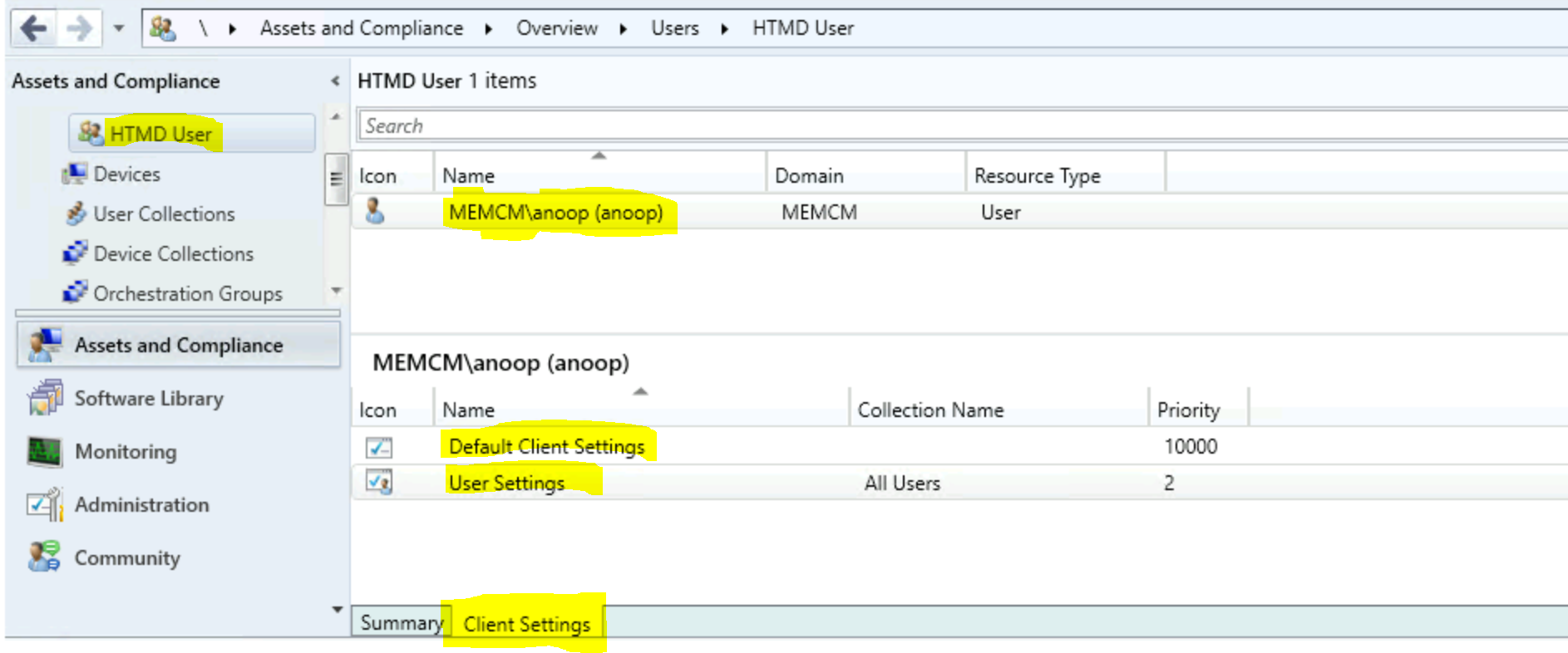Collapse the Assets and Compliance pane
The width and height of the screenshot is (1568, 653).
[335, 81]
